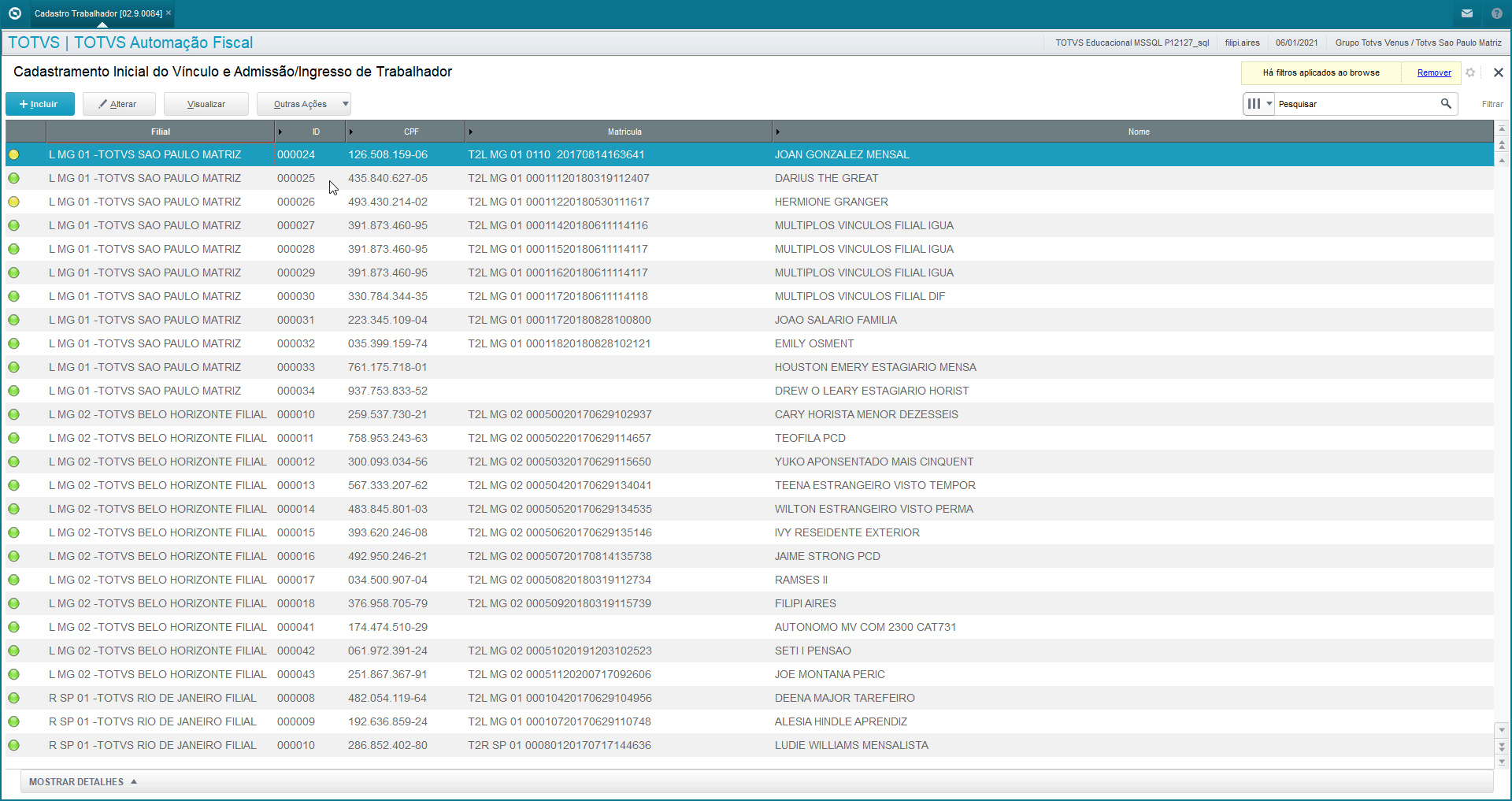
Task: Select ID 000028 cell
Action: click(296, 249)
